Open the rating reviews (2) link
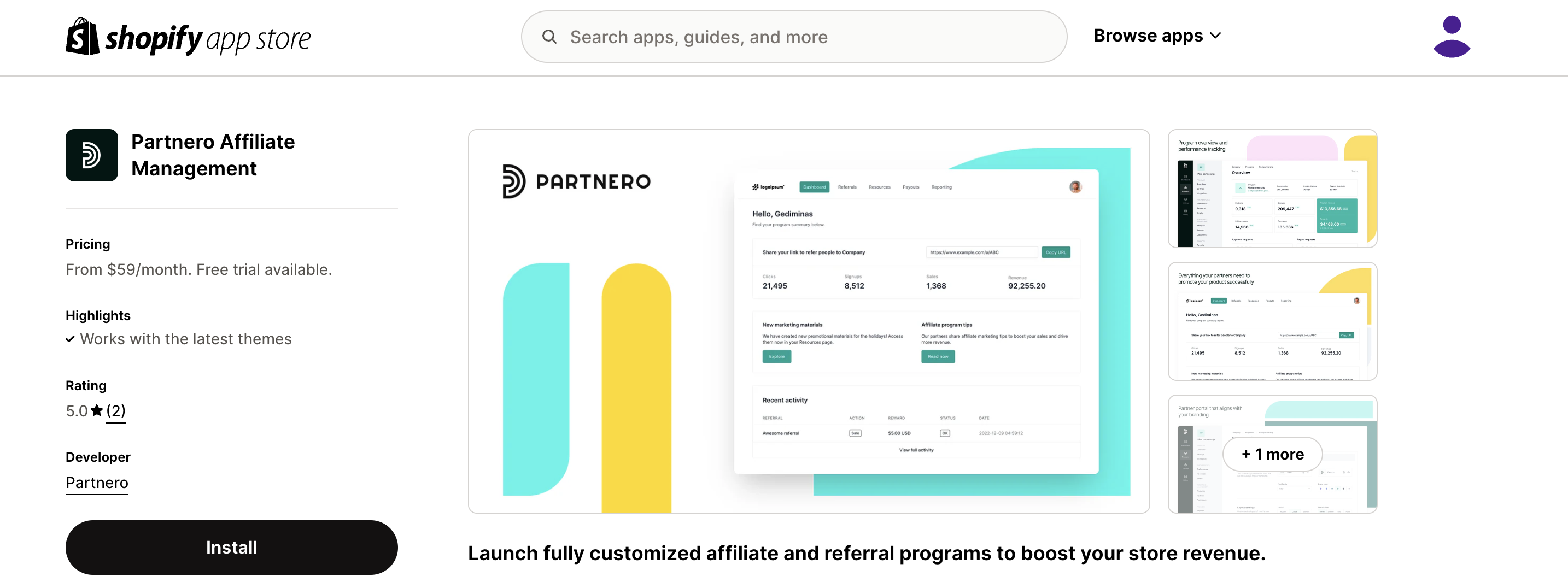The width and height of the screenshot is (1568, 588). click(116, 411)
